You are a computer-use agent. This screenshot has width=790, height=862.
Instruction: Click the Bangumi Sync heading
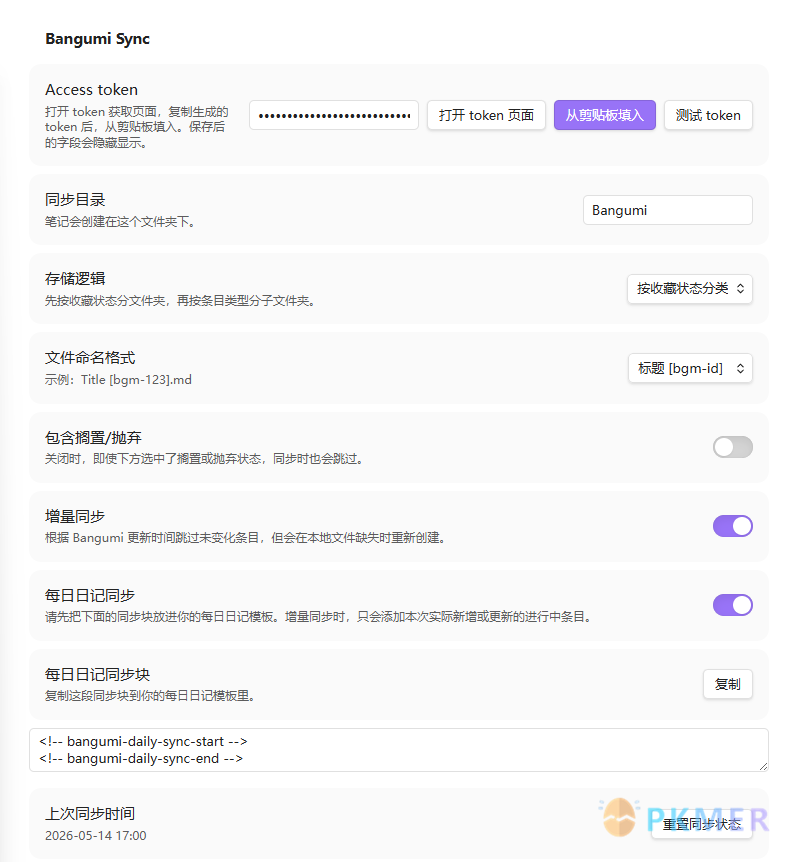point(97,39)
